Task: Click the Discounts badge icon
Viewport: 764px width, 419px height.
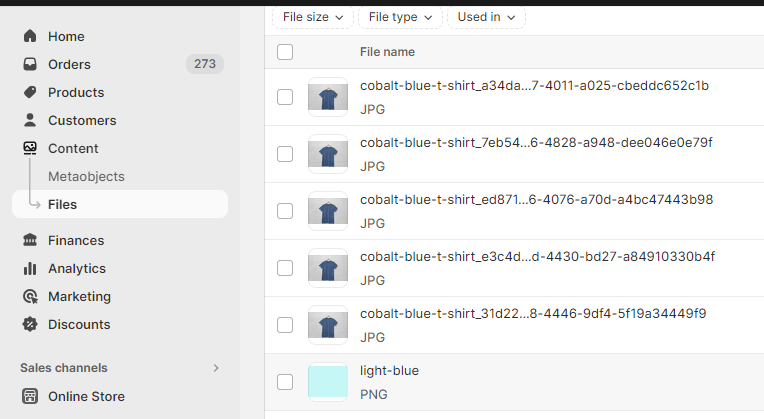Action: click(x=29, y=324)
